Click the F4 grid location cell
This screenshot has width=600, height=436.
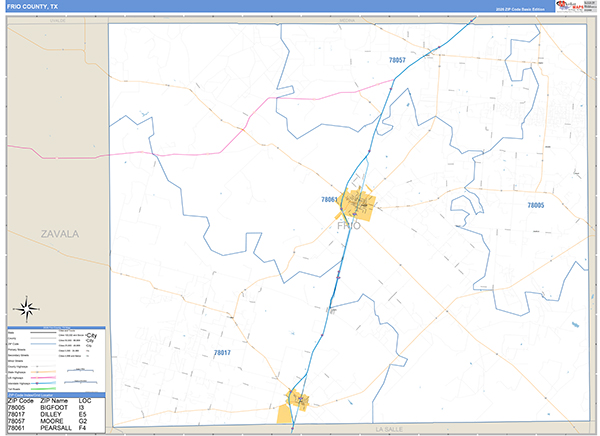[82, 428]
